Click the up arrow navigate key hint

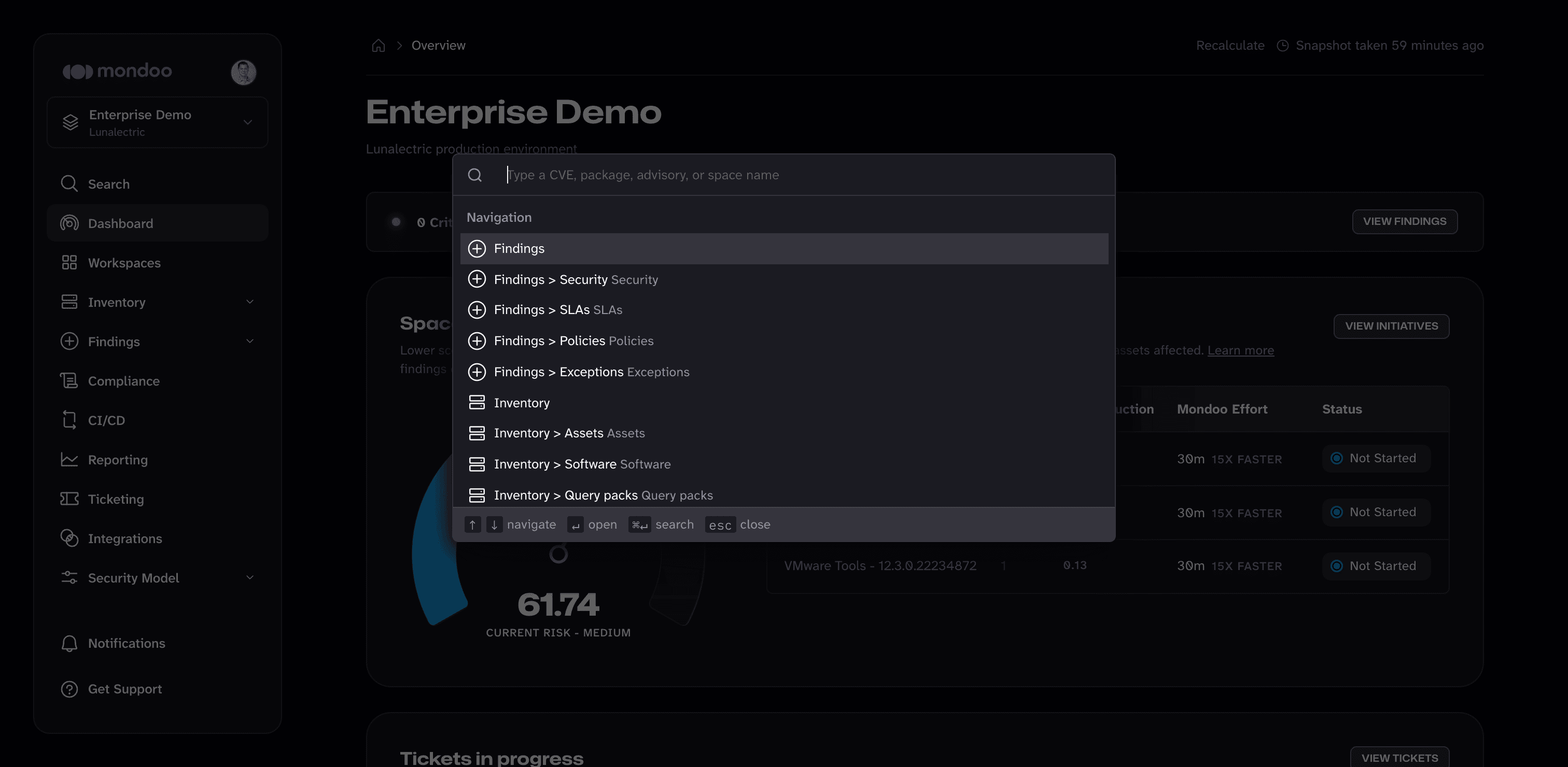(x=472, y=525)
